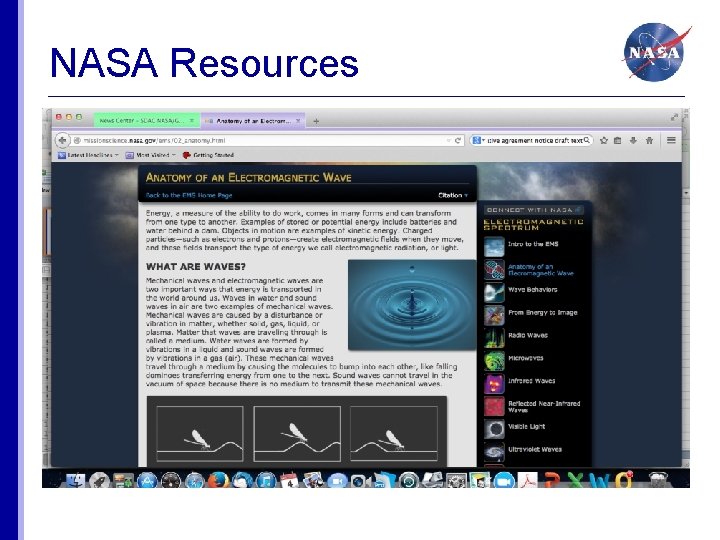
Task: Click the Anatomy of an Electromagnetic Wave title
Action: pyautogui.click(x=248, y=178)
